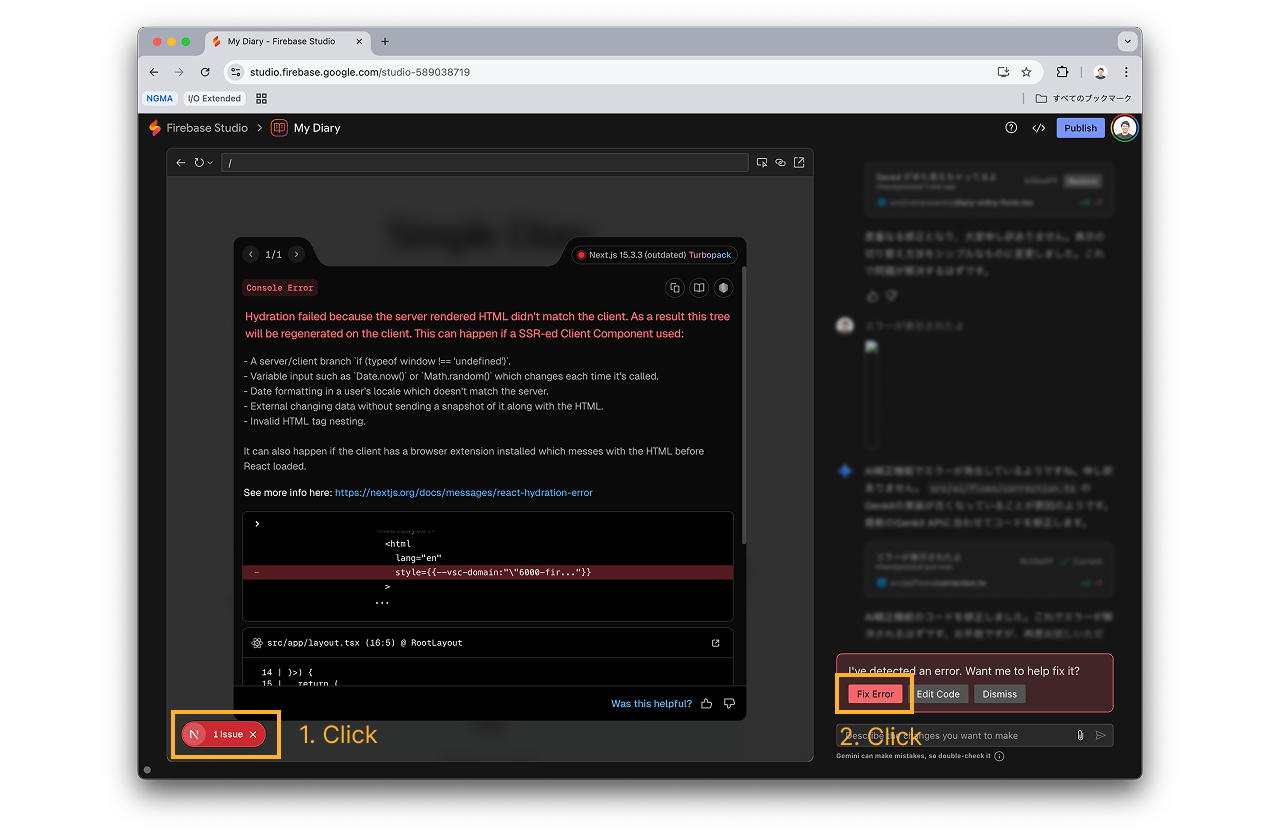The width and height of the screenshot is (1280, 832).
Task: Select the element inspector icon in preview toolbar
Action: tap(761, 162)
